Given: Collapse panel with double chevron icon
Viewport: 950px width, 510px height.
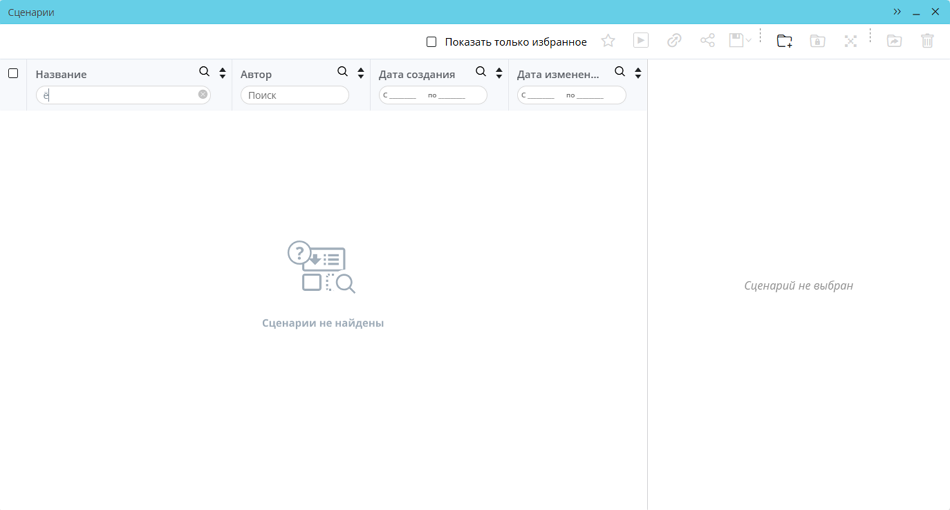Looking at the screenshot, I should pyautogui.click(x=897, y=12).
